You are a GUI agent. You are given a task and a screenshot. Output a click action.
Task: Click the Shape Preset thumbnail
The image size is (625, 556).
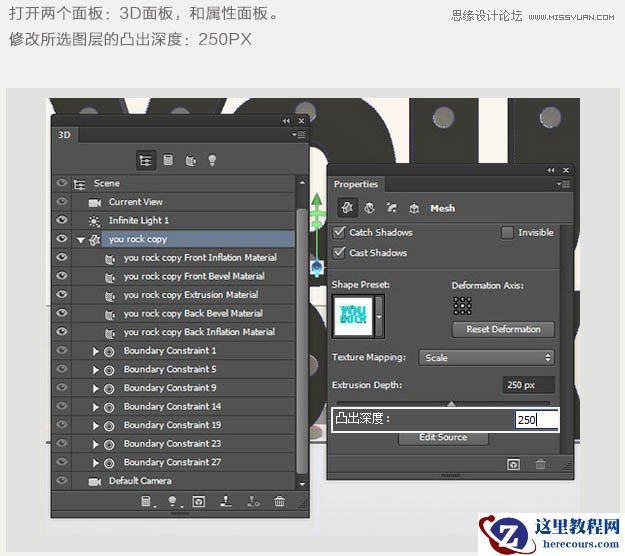tap(353, 316)
